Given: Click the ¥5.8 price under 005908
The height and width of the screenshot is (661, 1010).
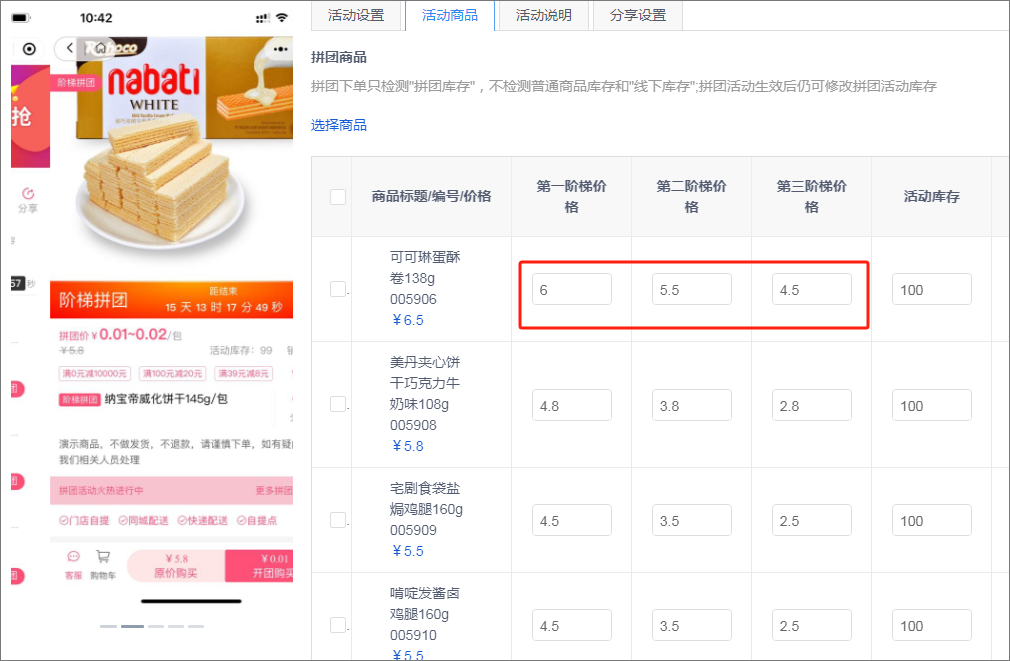Looking at the screenshot, I should (x=408, y=446).
